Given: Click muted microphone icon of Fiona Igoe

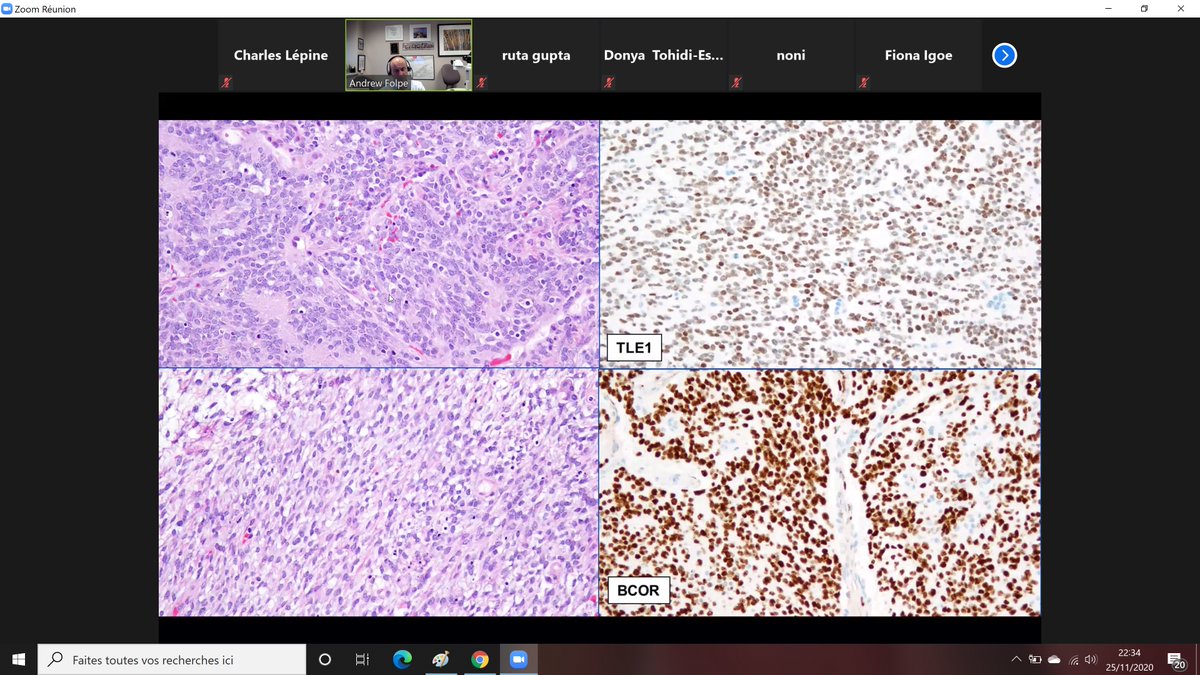Looking at the screenshot, I should click(863, 82).
